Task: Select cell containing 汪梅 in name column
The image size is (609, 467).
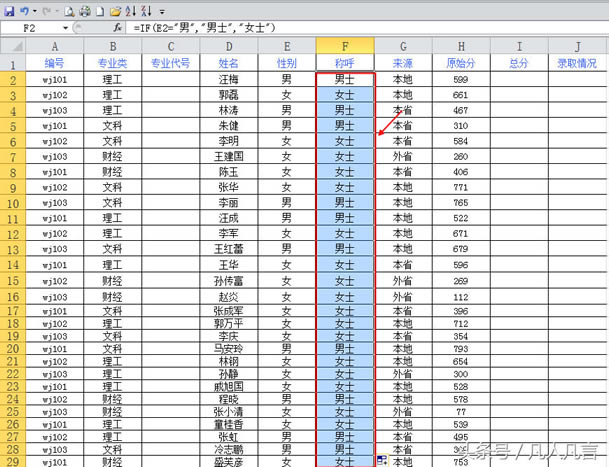Action: click(x=229, y=78)
